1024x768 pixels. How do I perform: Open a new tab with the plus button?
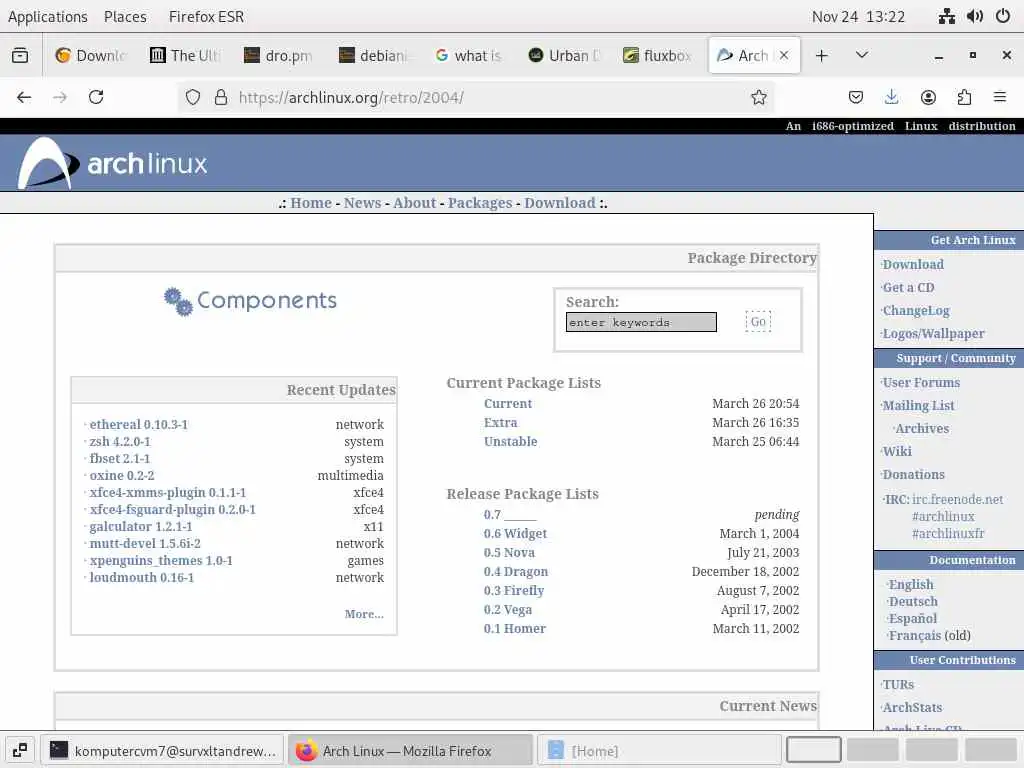(x=822, y=56)
